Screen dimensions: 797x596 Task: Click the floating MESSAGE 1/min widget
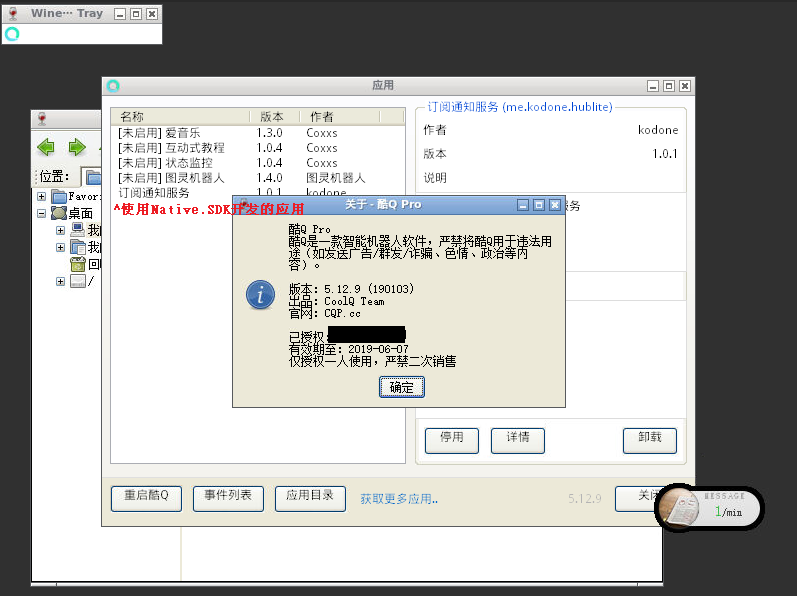point(711,508)
